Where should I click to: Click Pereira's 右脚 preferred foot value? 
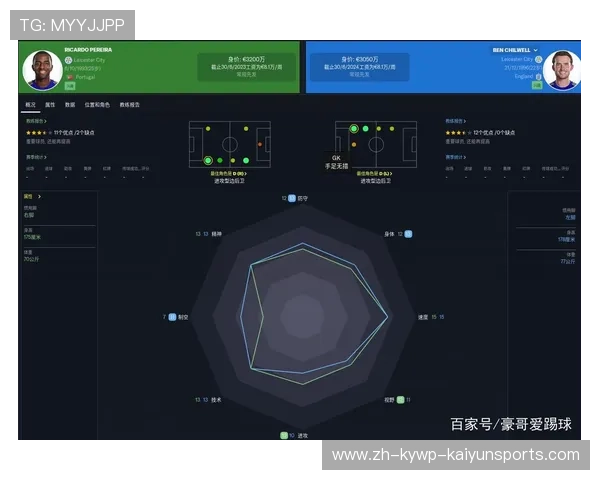click(x=29, y=215)
